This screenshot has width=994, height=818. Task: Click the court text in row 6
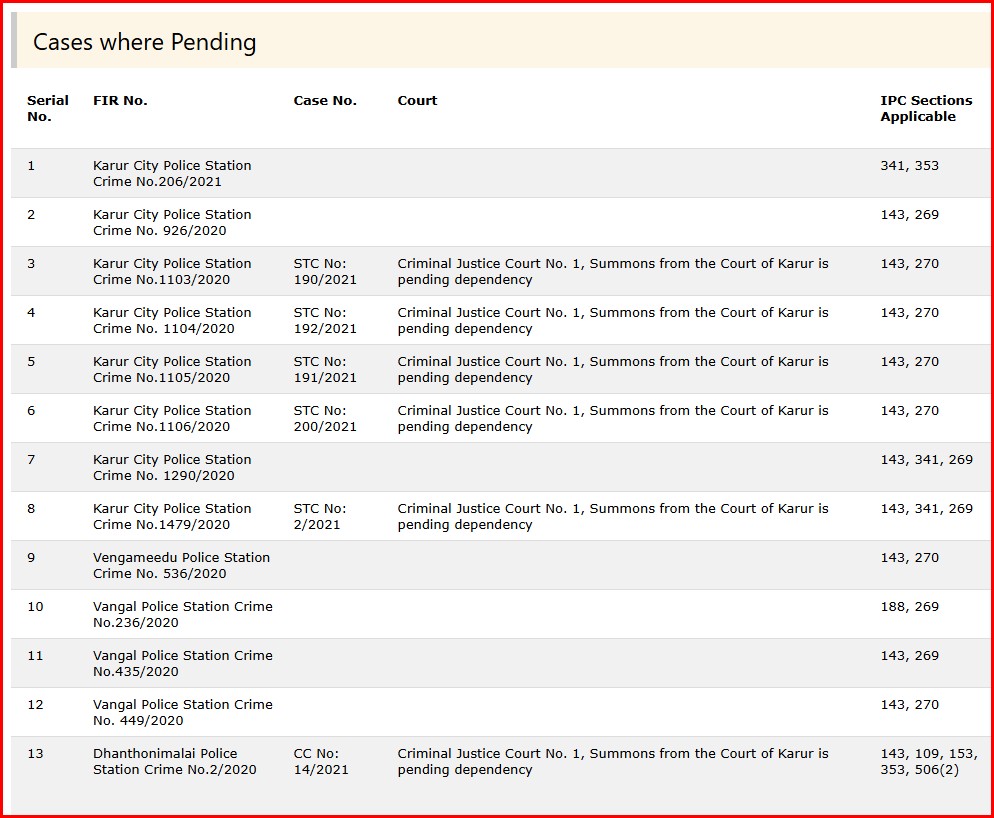point(612,419)
